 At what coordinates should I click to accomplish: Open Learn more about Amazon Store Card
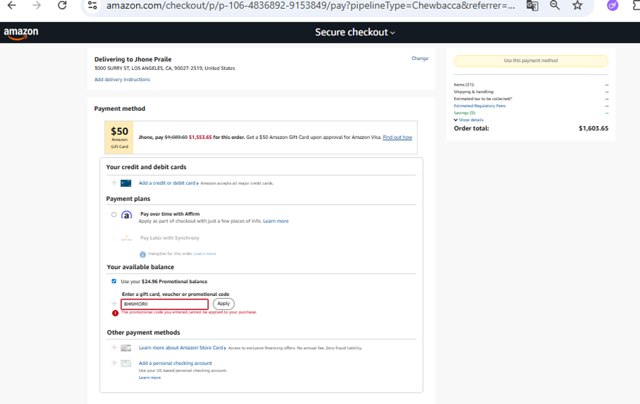(181, 348)
